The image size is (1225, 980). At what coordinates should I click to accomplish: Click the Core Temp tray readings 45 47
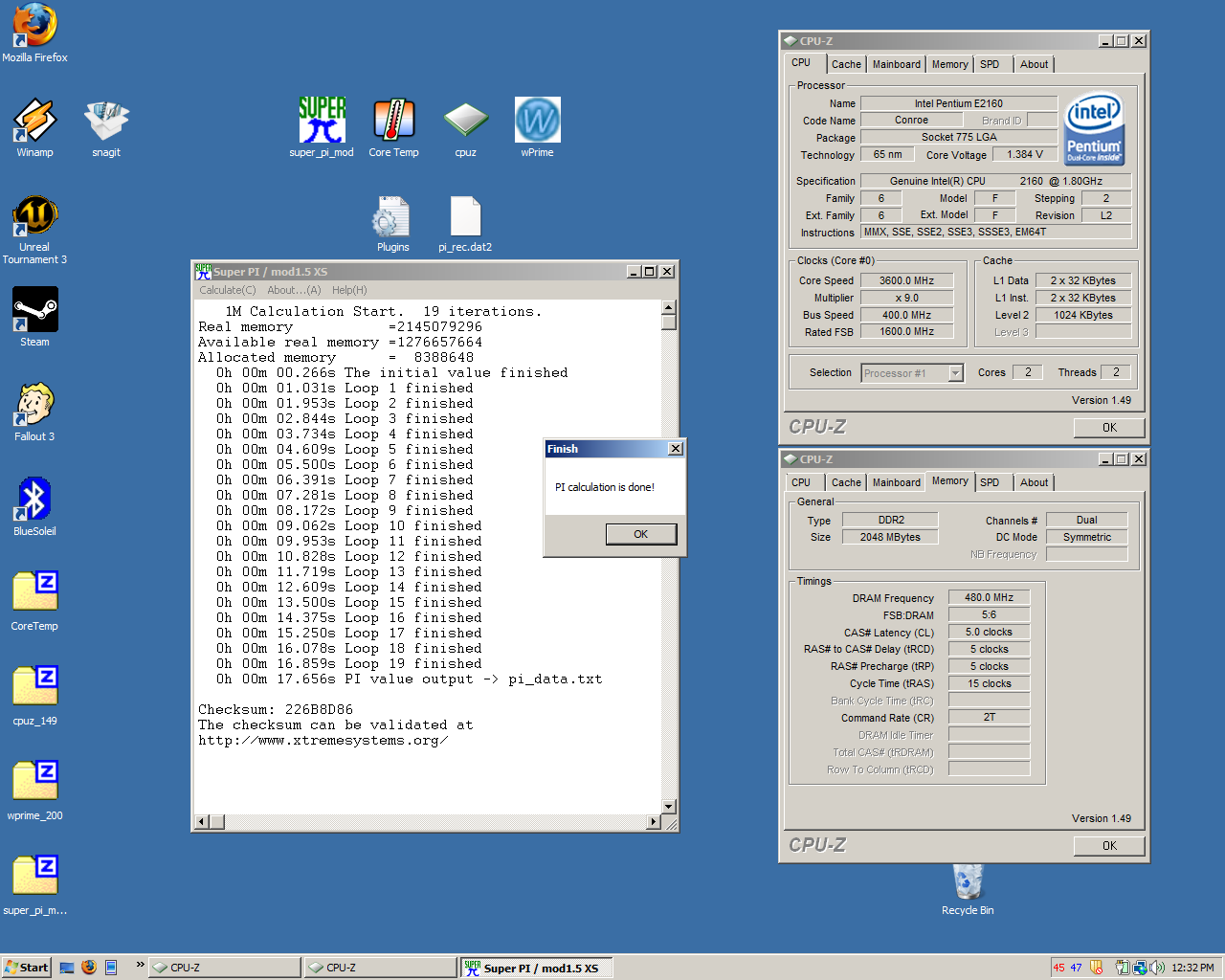click(x=1068, y=968)
